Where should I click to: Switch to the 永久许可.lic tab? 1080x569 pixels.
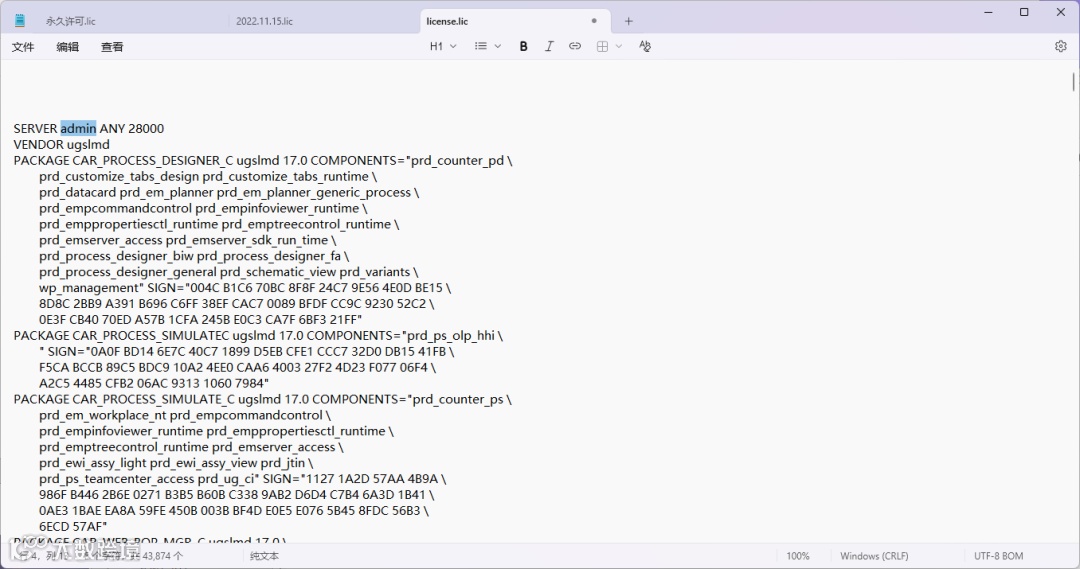pyautogui.click(x=71, y=21)
